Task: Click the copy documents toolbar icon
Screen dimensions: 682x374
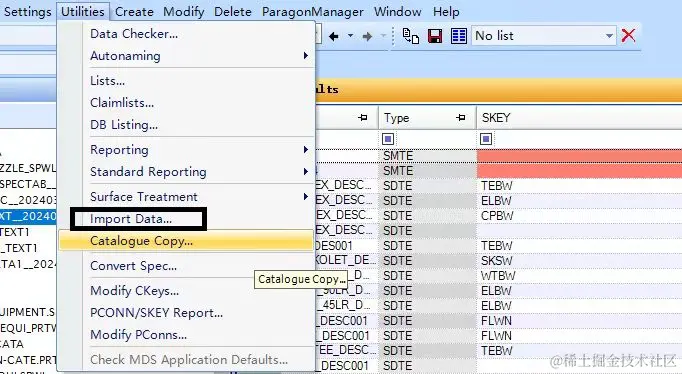Action: (411, 36)
